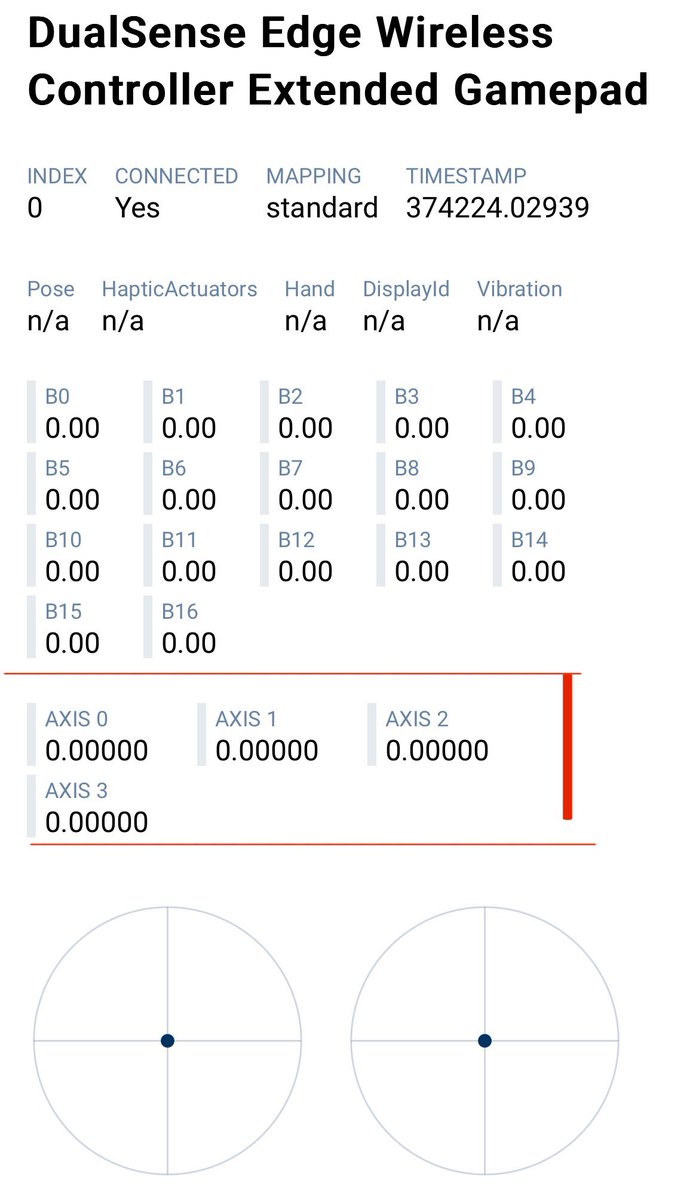Click the HapticActuators label
This screenshot has height=1200, width=699.
pyautogui.click(x=179, y=289)
